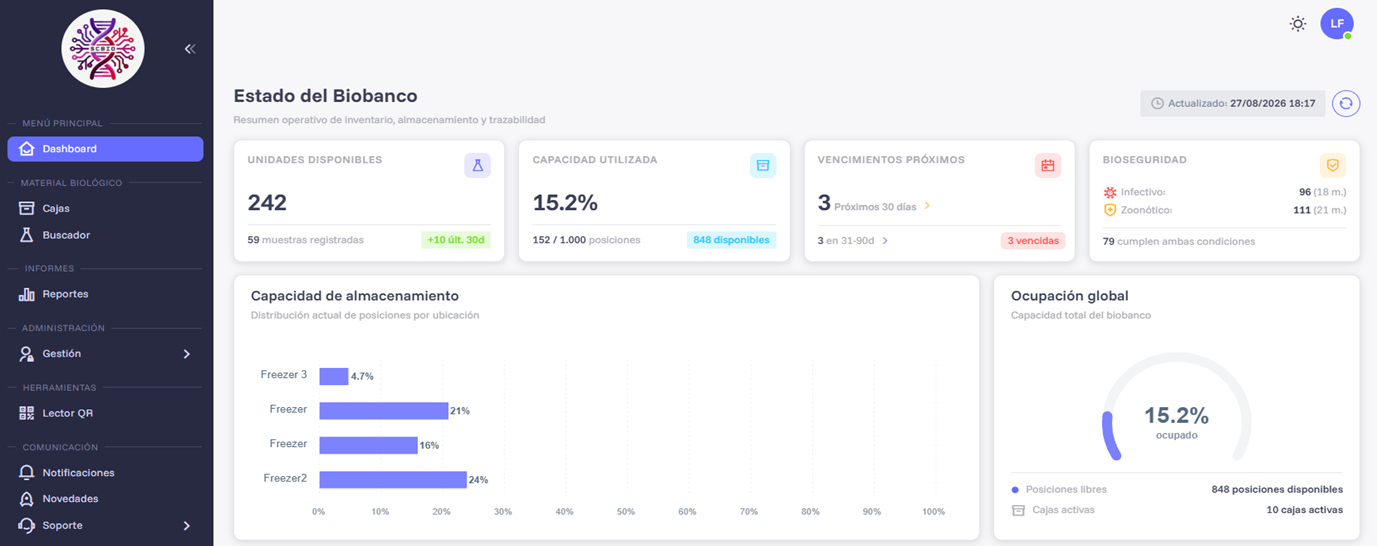Click the Soporte headset icon
Screen dimensions: 1377x546
click(27, 525)
